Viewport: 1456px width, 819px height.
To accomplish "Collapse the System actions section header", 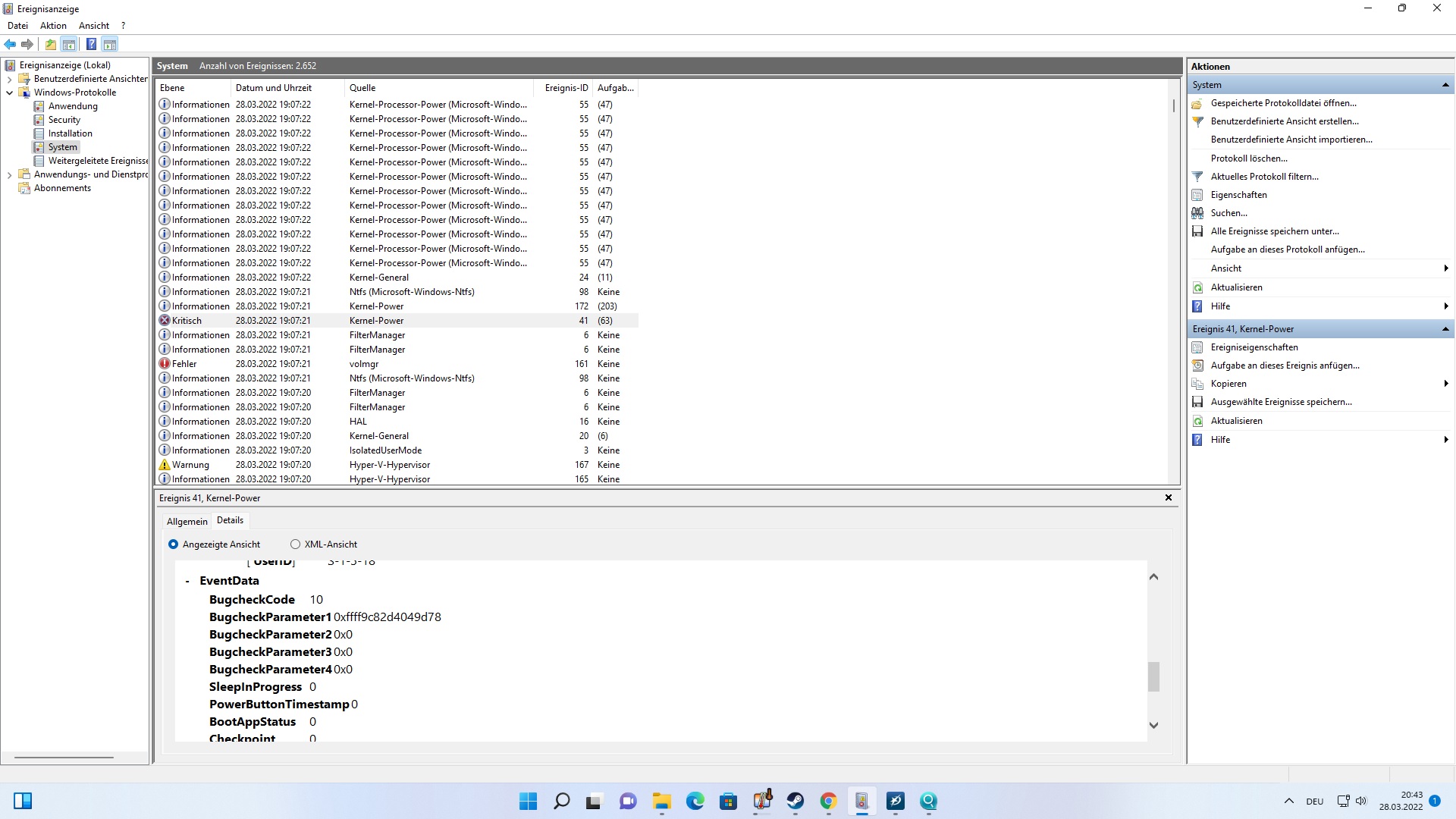I will click(1445, 85).
